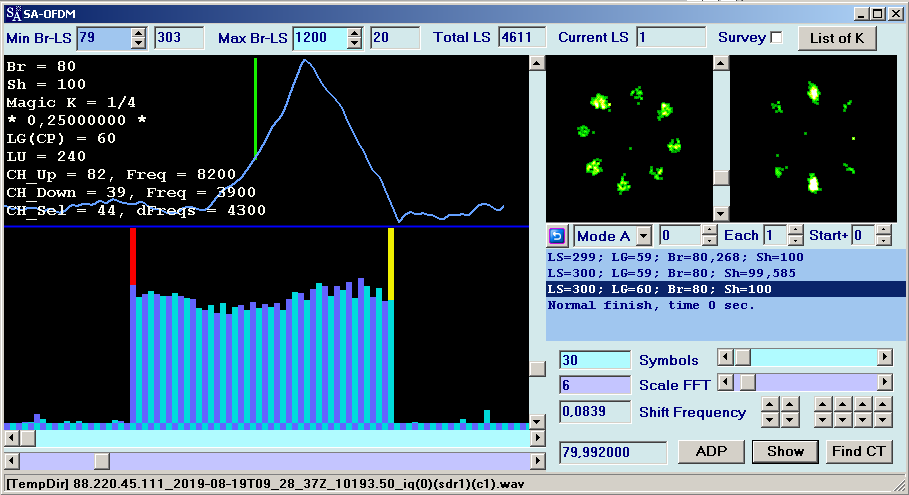Select log row 'LS=299; LG=59; Br=80,268; Sh=100'
The height and width of the screenshot is (495, 909).
725,257
